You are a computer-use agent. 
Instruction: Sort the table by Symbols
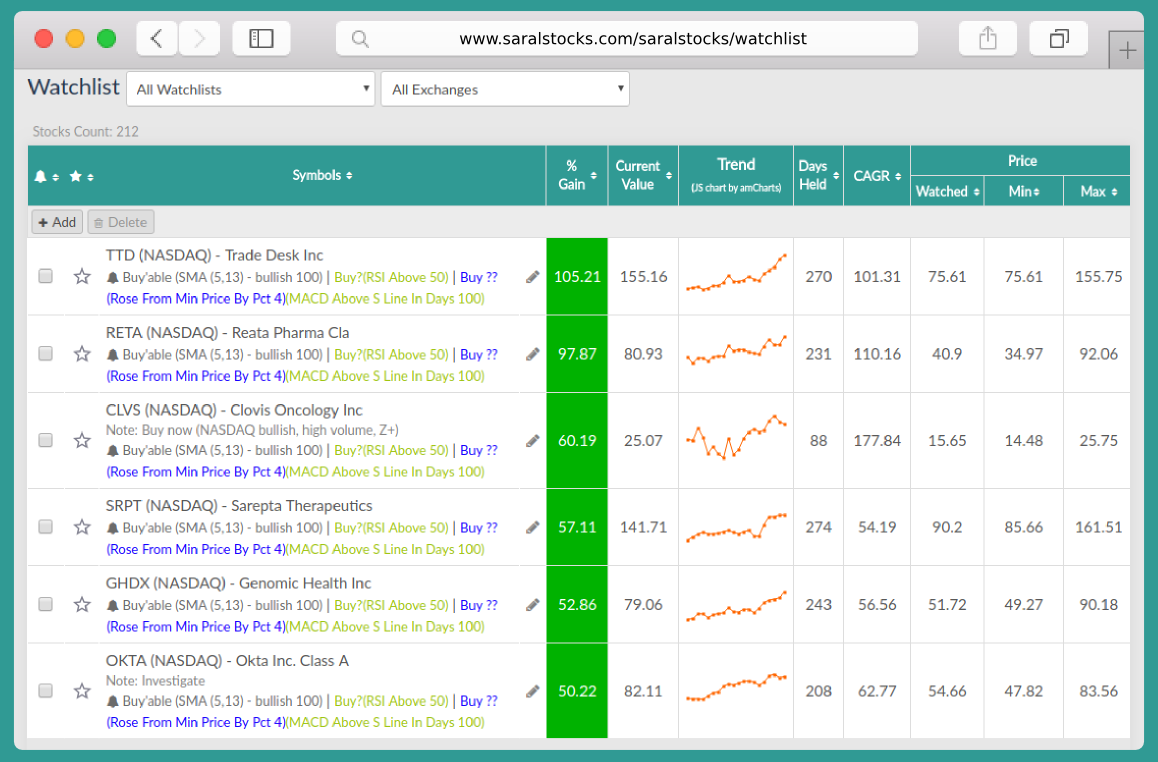pos(322,175)
